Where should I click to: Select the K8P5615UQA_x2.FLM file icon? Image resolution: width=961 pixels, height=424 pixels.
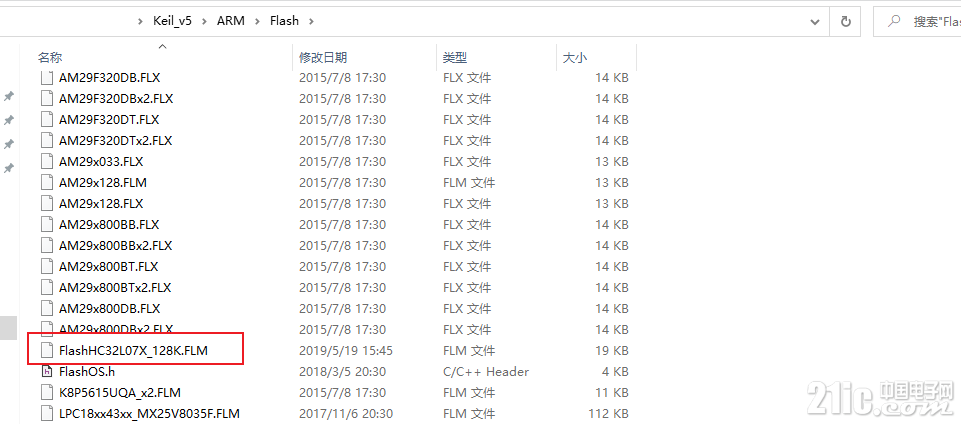[47, 392]
